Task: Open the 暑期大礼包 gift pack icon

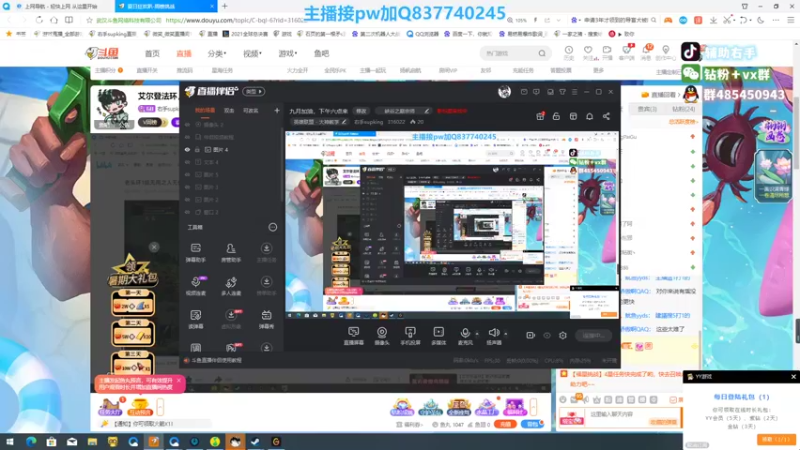Action: (x=132, y=271)
